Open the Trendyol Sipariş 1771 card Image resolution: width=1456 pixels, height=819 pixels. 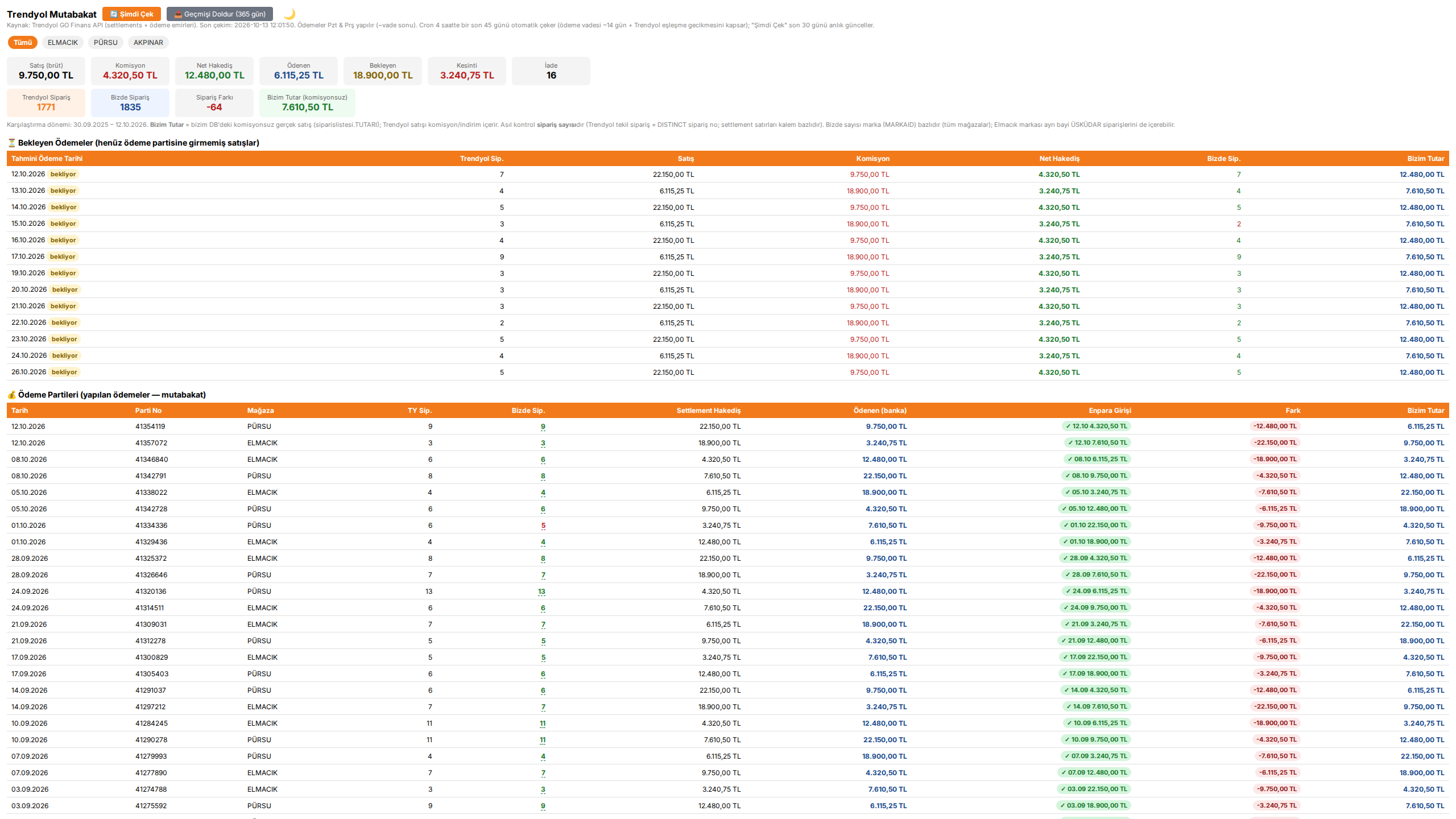46,103
